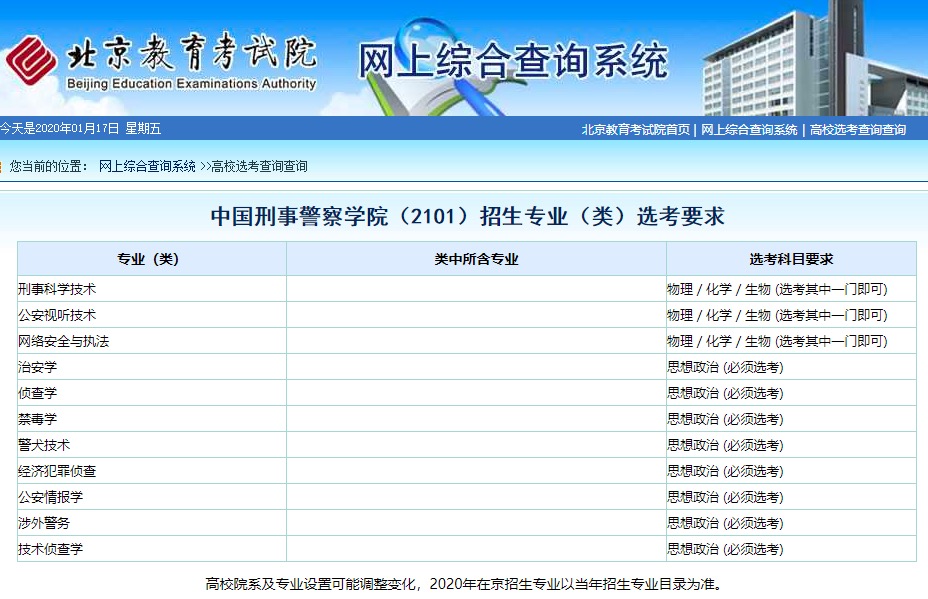The image size is (928, 599).
Task: Select the 治安学 row cell
Action: [x=152, y=367]
